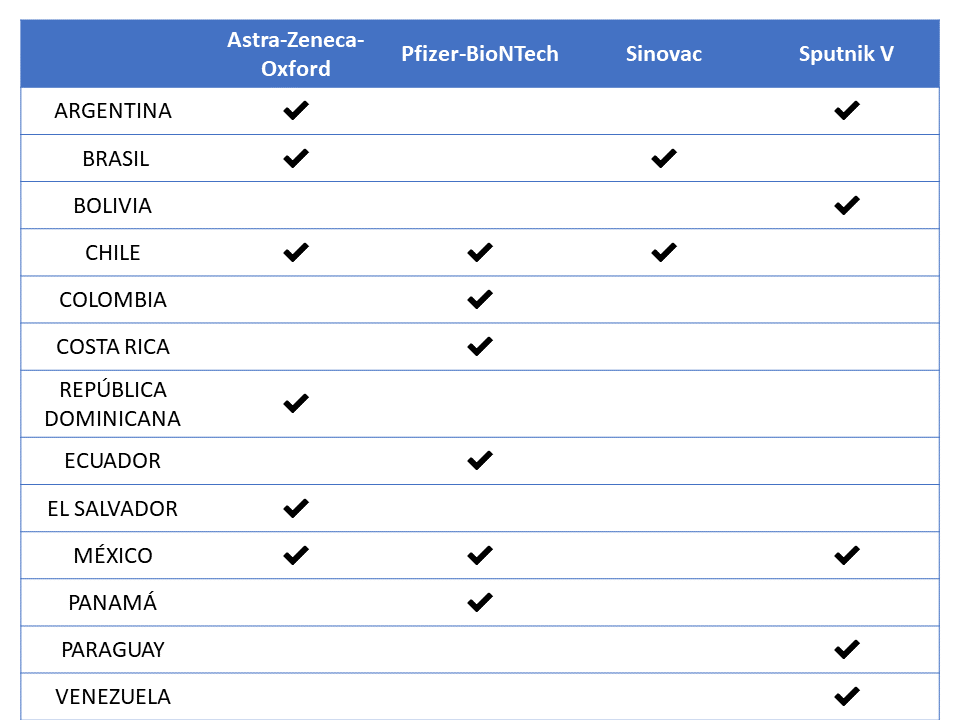Click the ECUADOR row label

(113, 460)
